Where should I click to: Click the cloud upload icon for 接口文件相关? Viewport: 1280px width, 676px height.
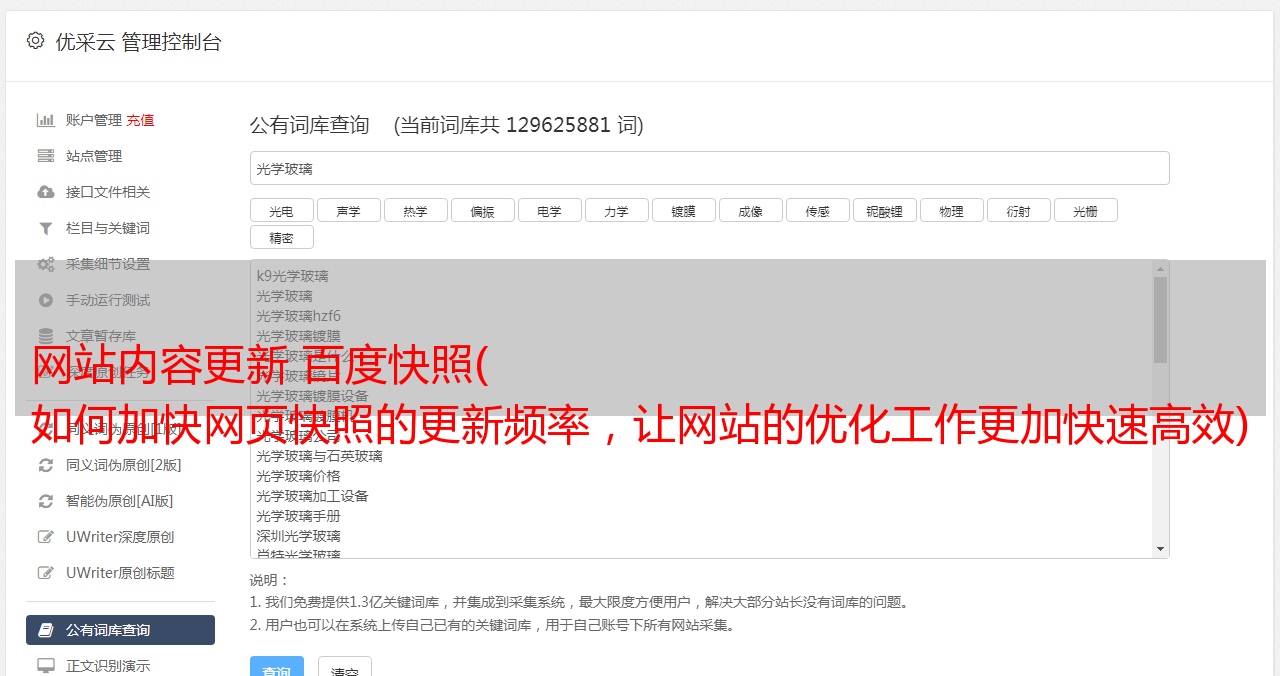click(46, 192)
